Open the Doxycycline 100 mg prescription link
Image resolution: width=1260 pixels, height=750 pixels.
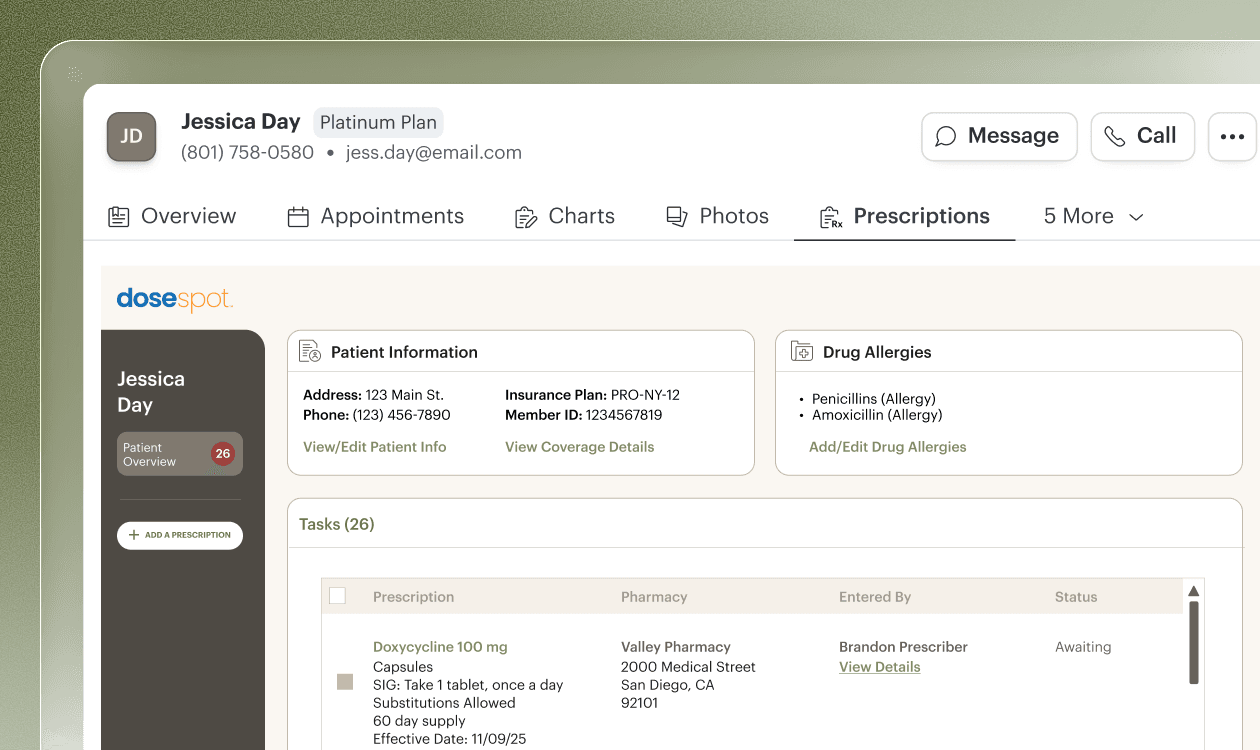click(x=440, y=647)
